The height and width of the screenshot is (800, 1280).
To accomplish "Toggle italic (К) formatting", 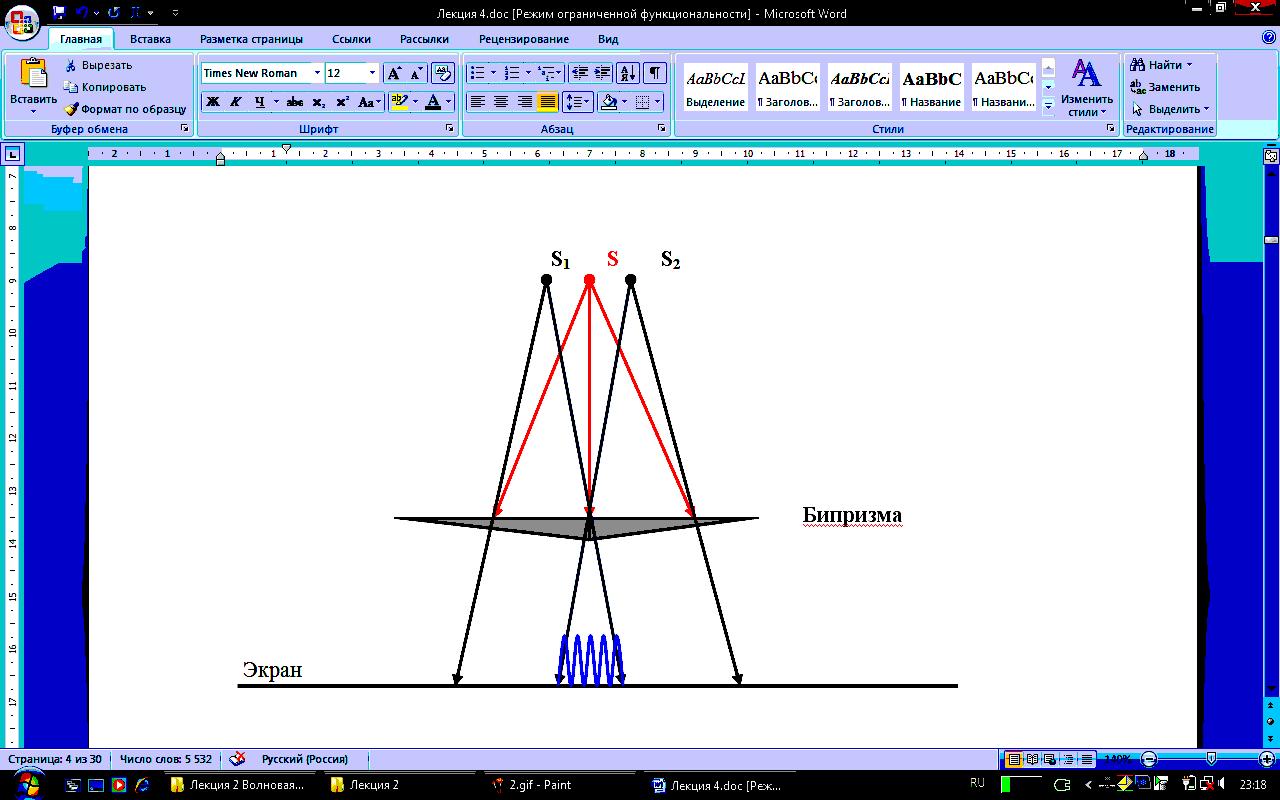I will coord(236,102).
